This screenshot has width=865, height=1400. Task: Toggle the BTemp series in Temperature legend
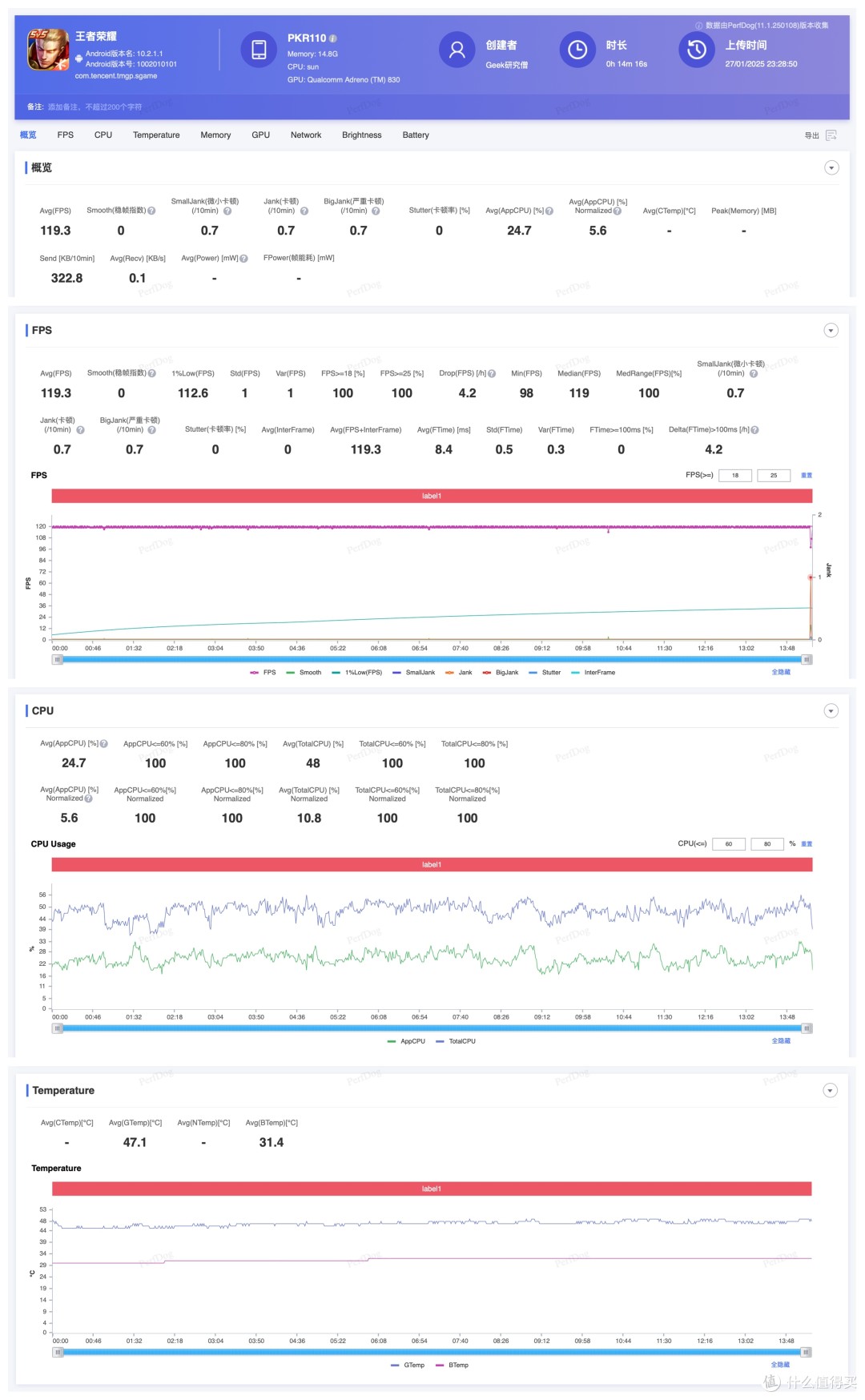pyautogui.click(x=452, y=1366)
